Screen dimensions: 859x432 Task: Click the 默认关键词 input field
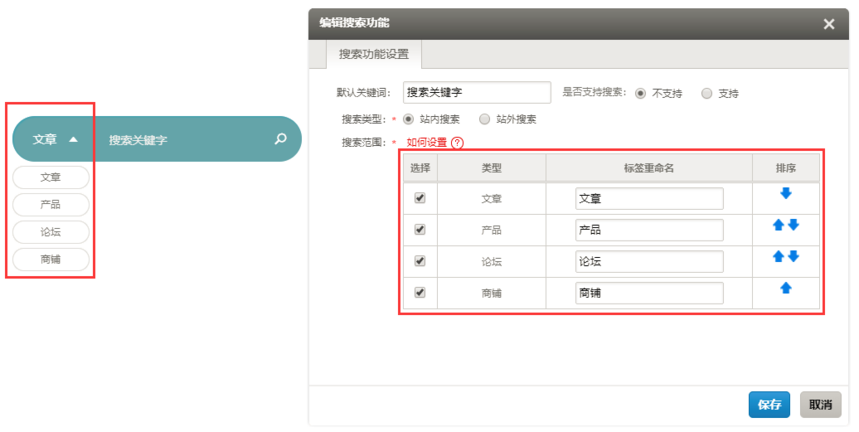[x=477, y=93]
